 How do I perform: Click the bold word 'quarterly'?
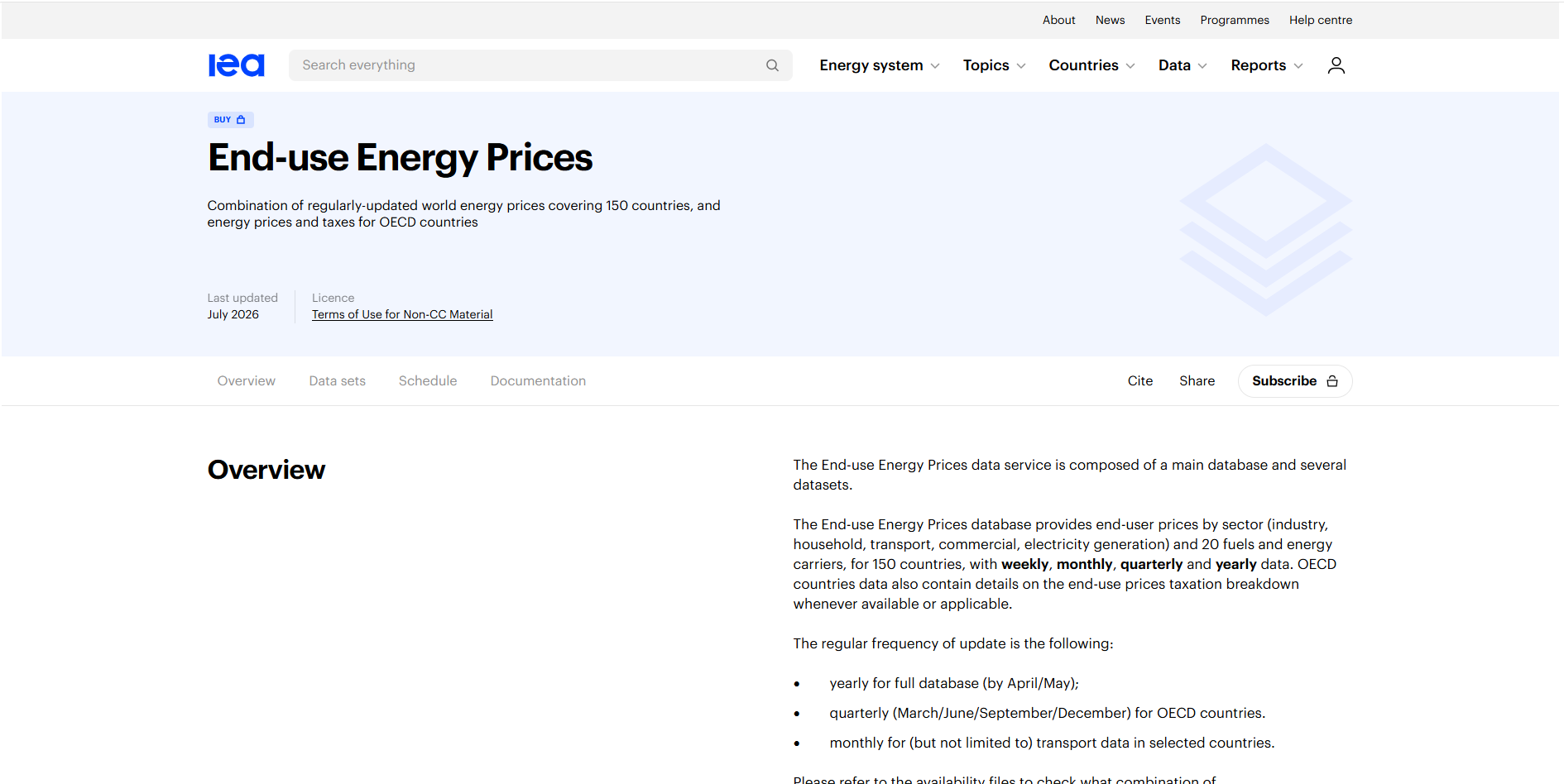tap(1151, 564)
